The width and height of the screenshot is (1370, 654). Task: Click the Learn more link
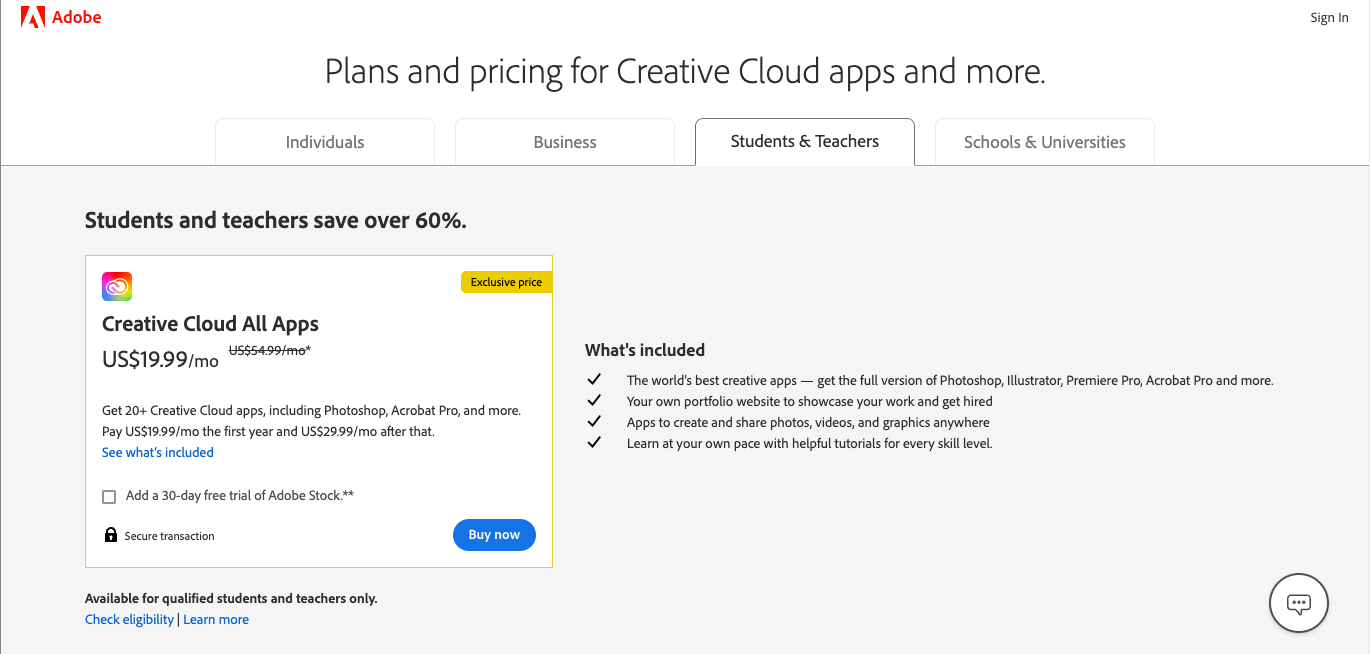tap(216, 618)
